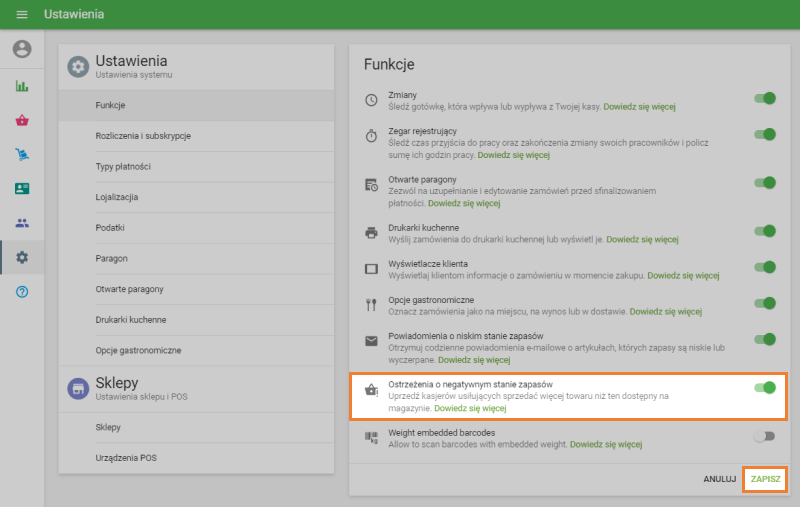The height and width of the screenshot is (507, 800).
Task: Open Dowiedz się więcej link for Zegar rejestrujący
Action: tap(514, 156)
